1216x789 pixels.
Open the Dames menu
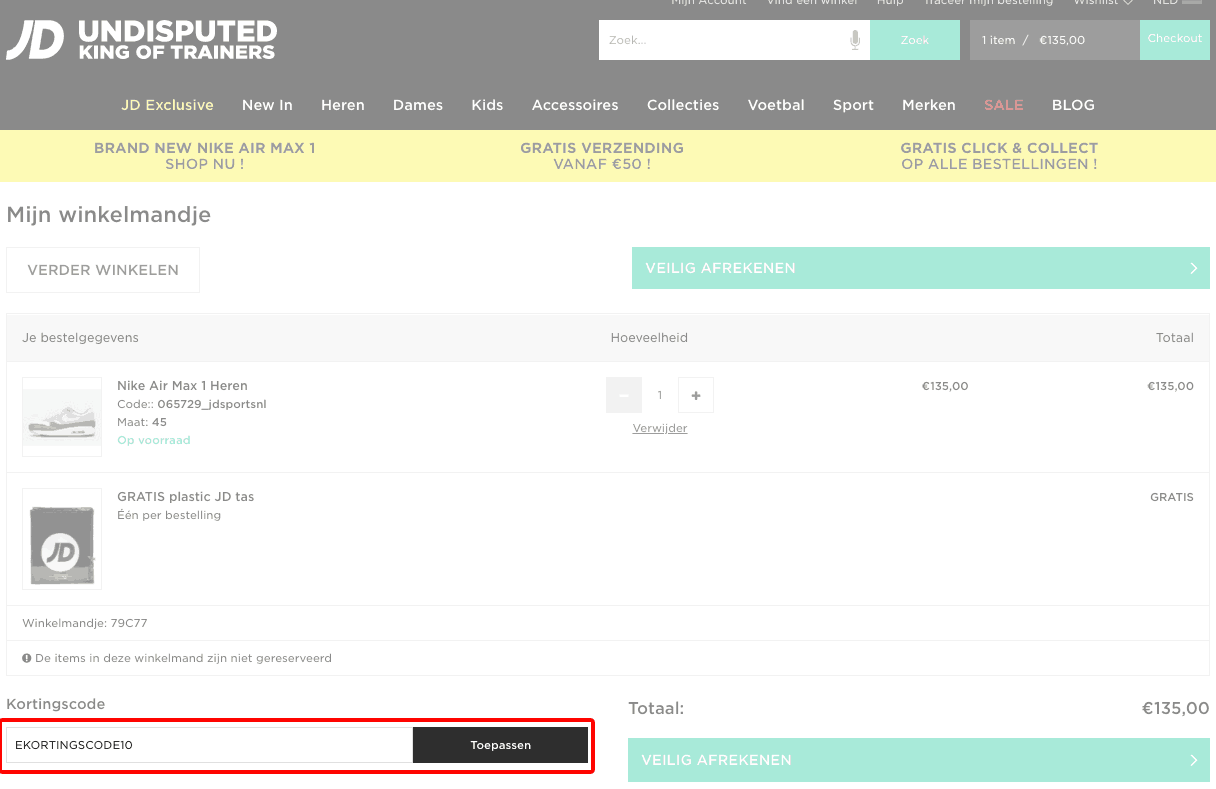[418, 105]
